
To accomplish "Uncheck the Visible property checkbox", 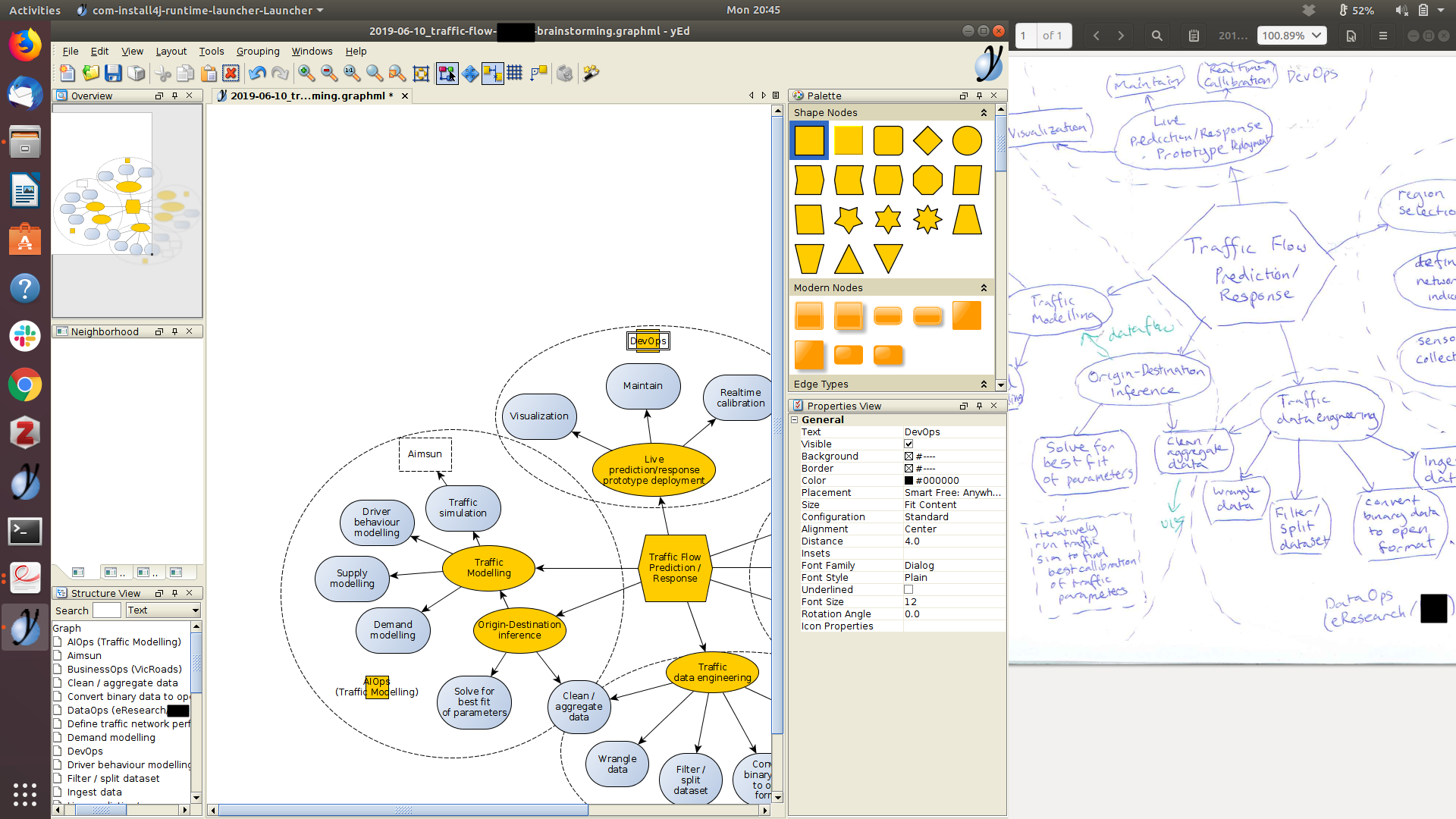I will tap(908, 444).
